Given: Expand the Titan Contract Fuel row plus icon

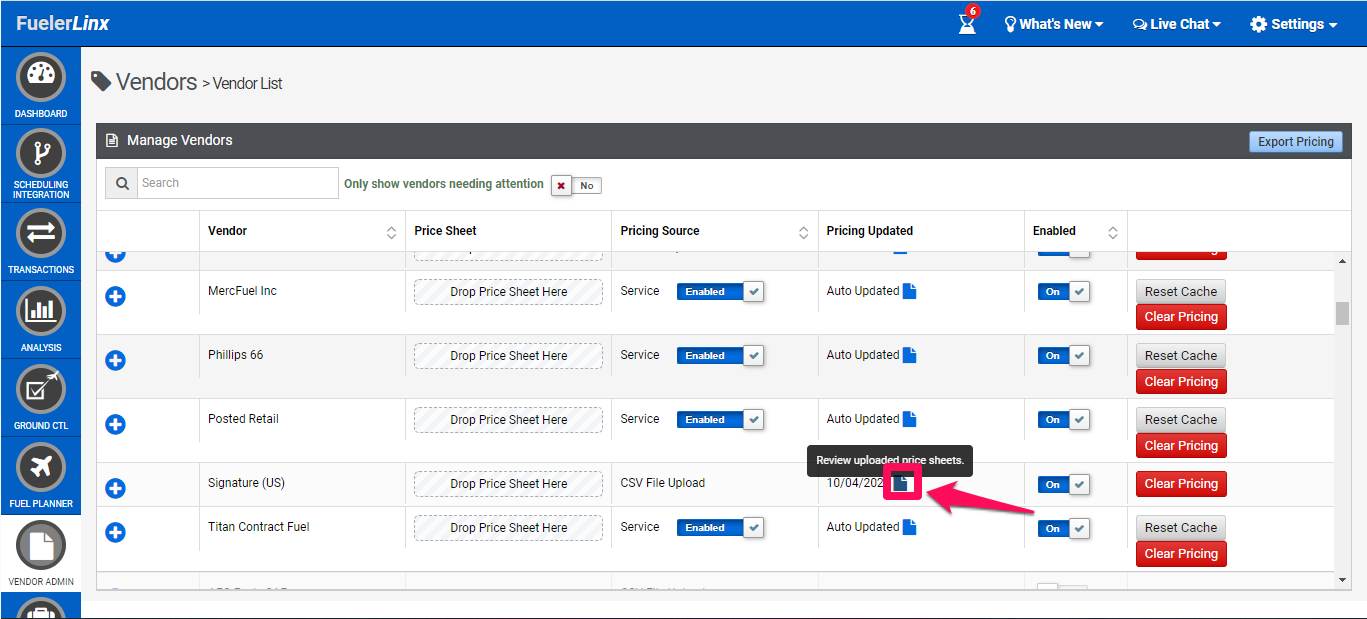Looking at the screenshot, I should coord(116,532).
